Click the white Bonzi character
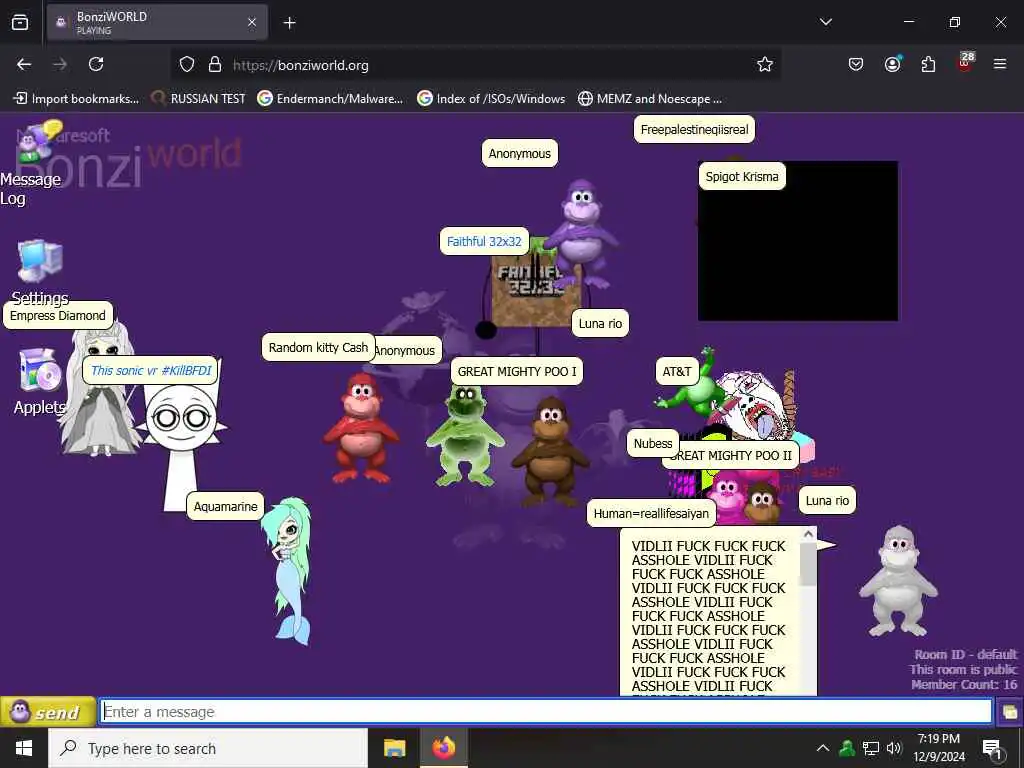The width and height of the screenshot is (1024, 768). 899,580
